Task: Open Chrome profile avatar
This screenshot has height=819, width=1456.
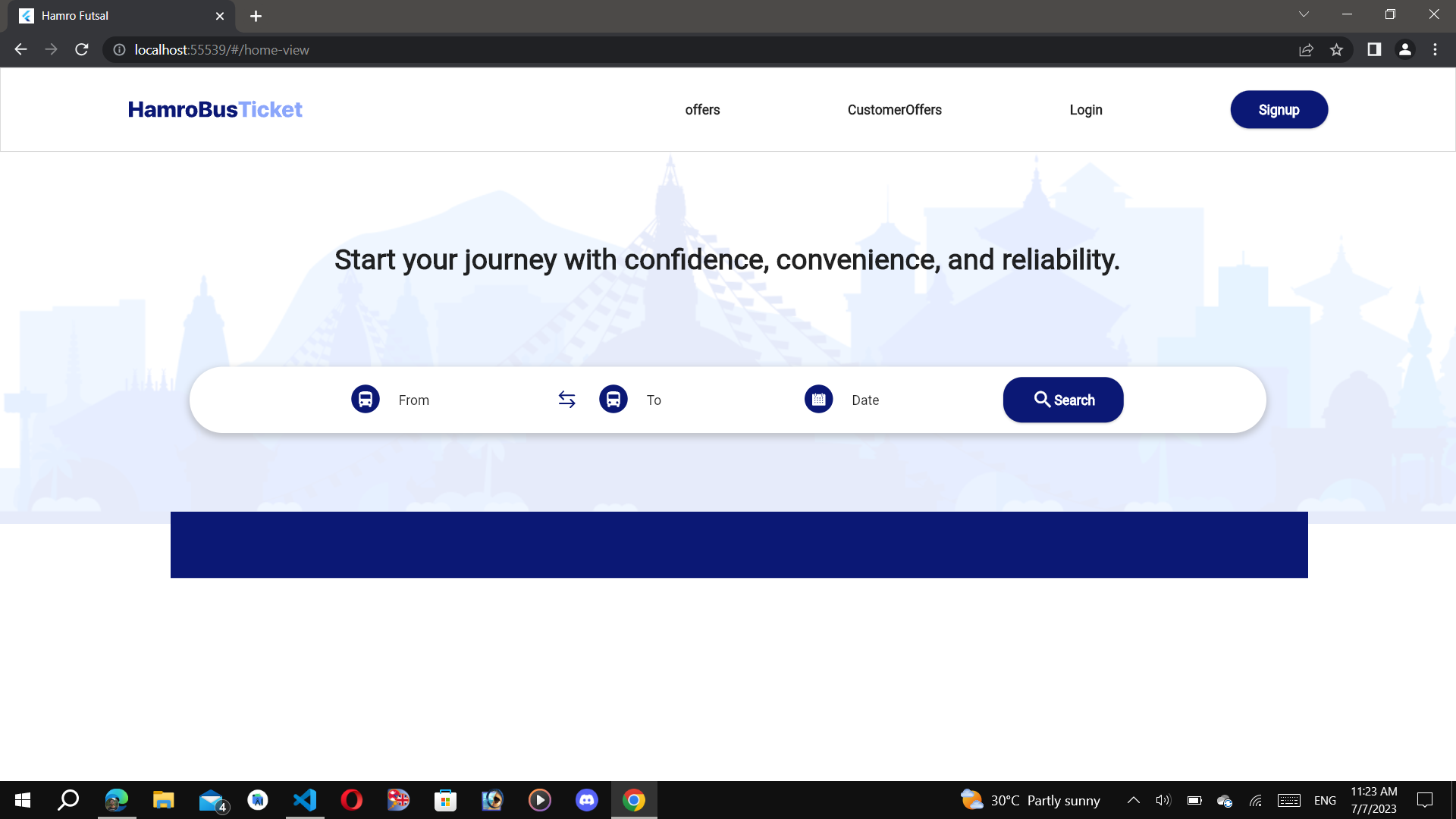Action: coord(1405,49)
